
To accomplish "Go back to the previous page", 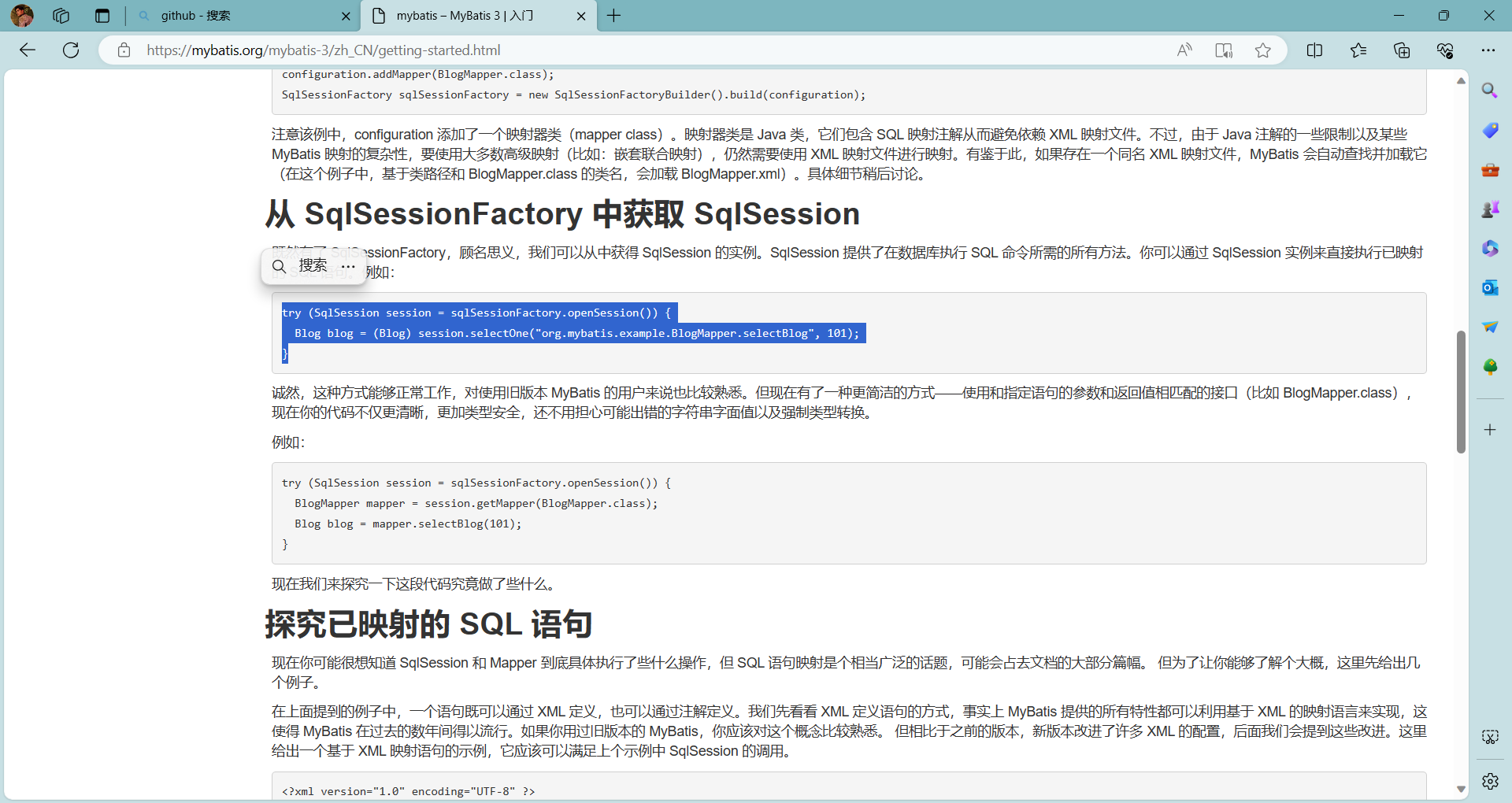I will click(28, 50).
